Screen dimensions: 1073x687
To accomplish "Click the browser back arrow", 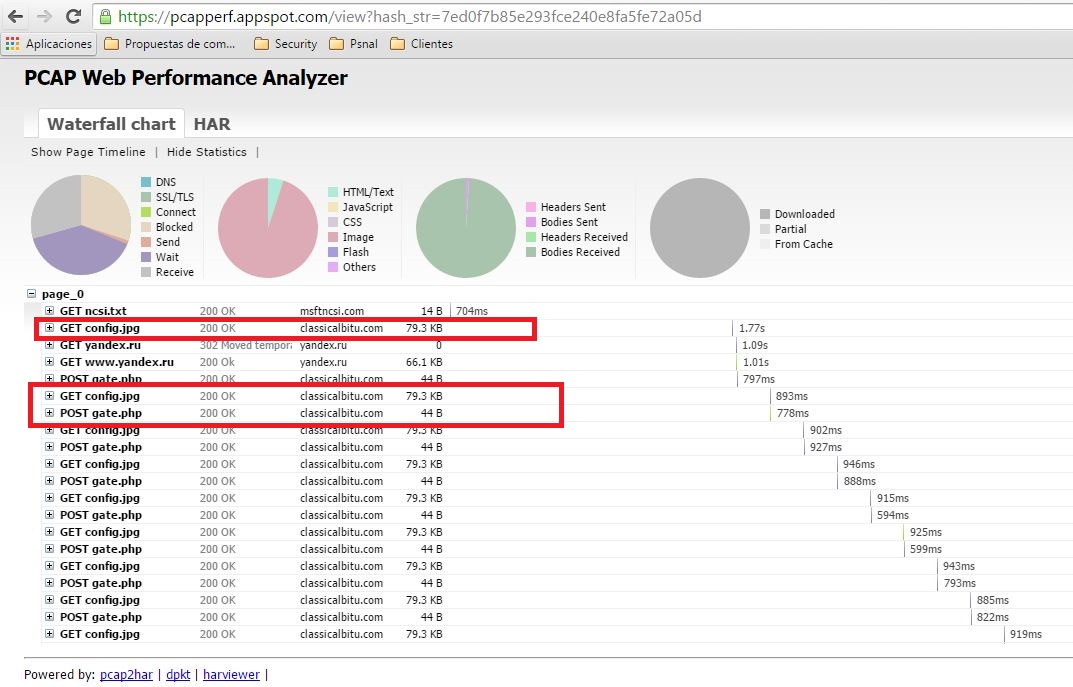I will (16, 17).
